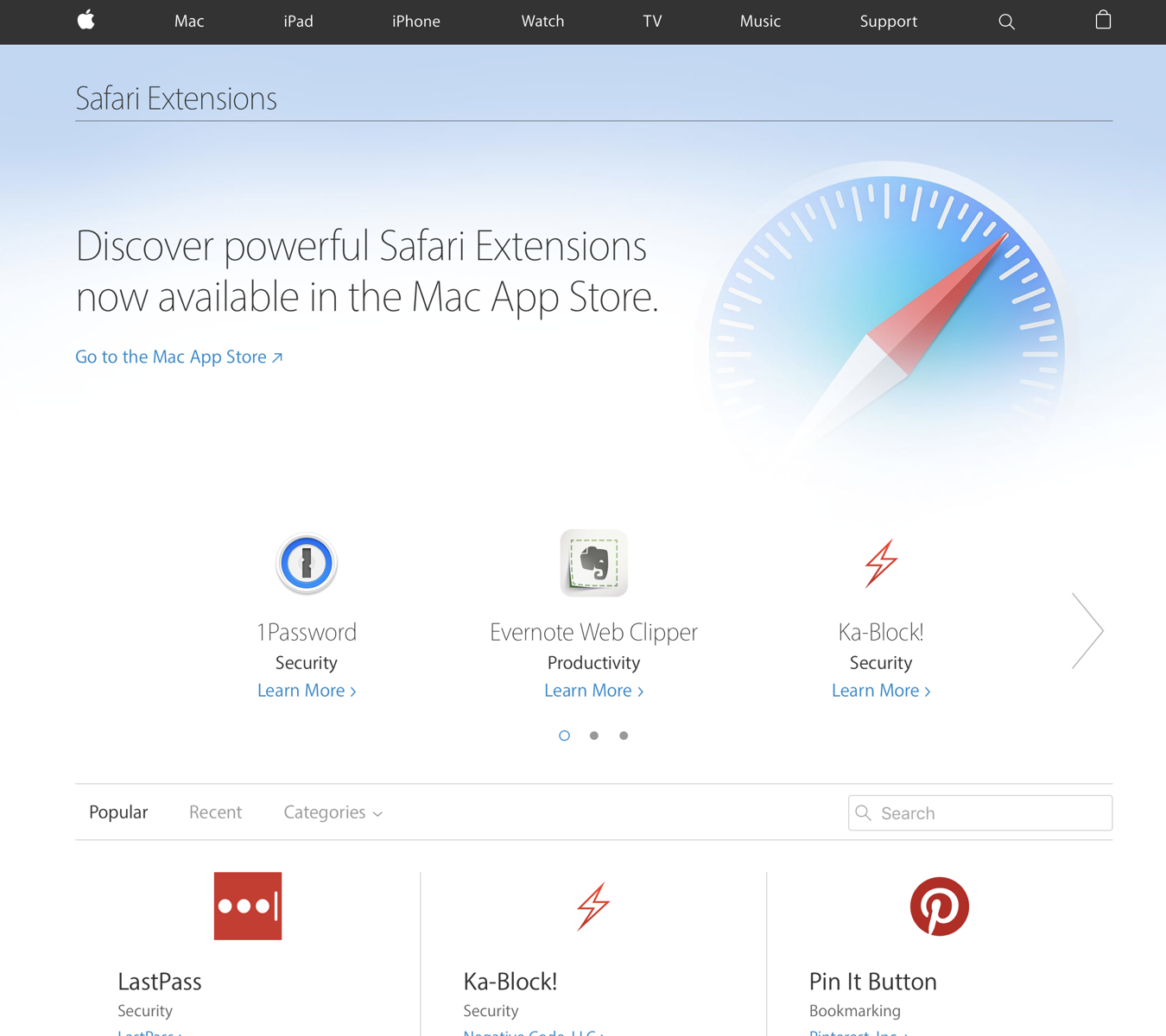The image size is (1166, 1036).
Task: Expand the Categories dropdown
Action: coord(333,812)
